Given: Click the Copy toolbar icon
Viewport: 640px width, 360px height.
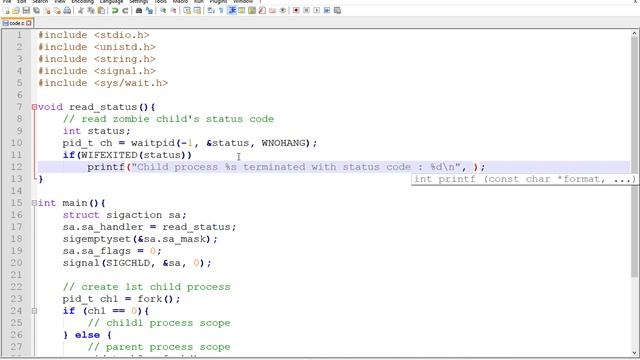Looking at the screenshot, I should pos(91,10).
